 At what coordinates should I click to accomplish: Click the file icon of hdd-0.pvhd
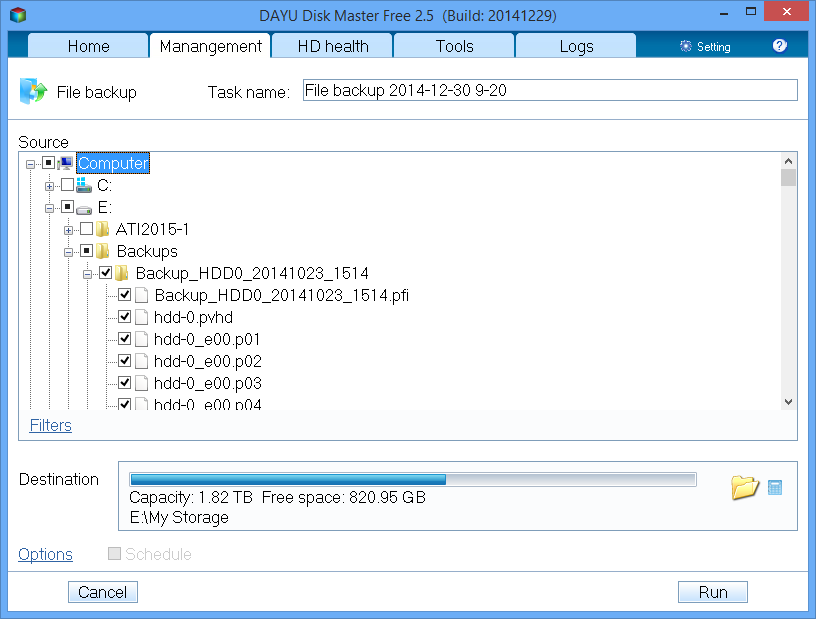(x=142, y=317)
